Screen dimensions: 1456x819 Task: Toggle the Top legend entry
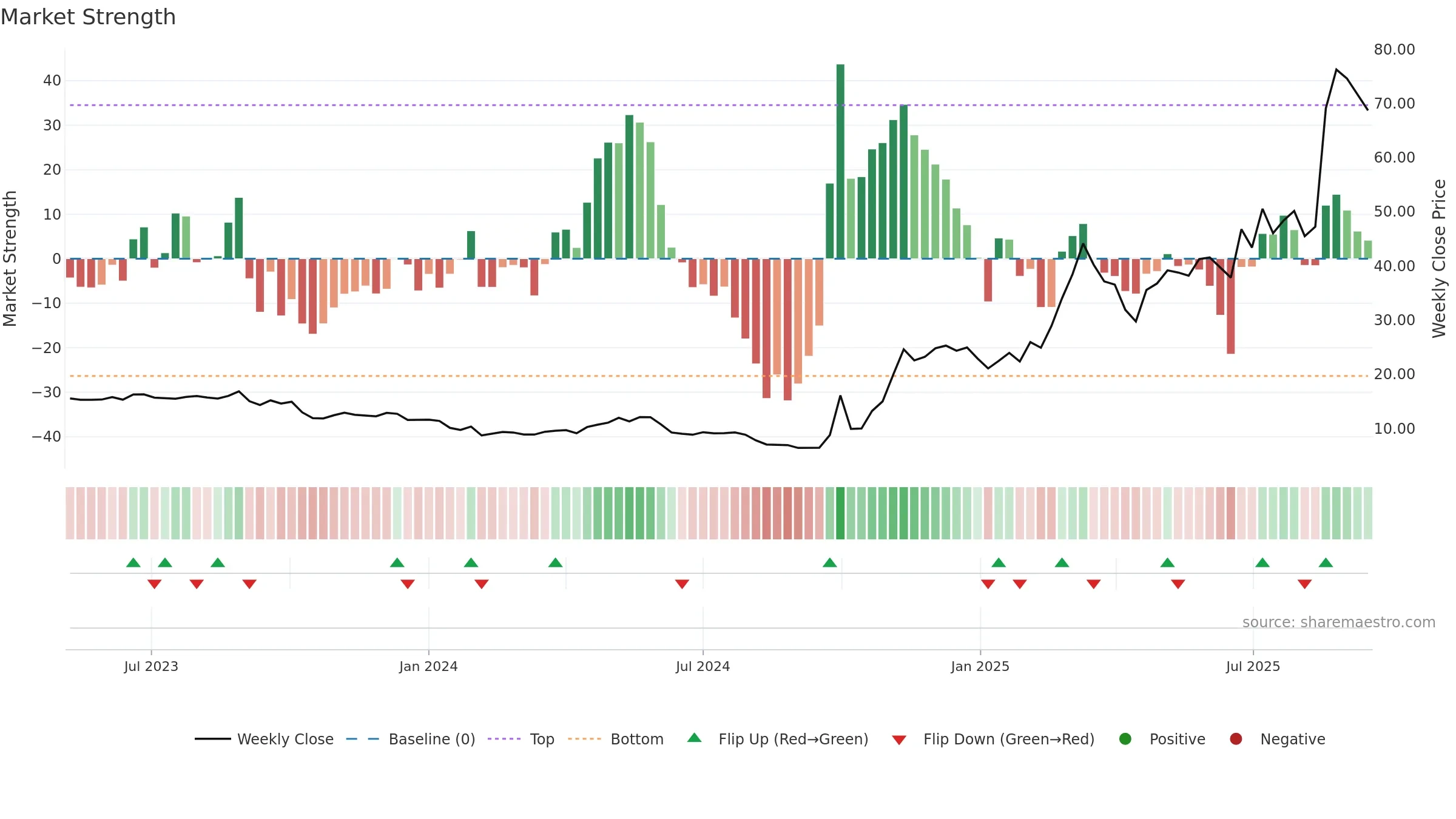coord(521,739)
